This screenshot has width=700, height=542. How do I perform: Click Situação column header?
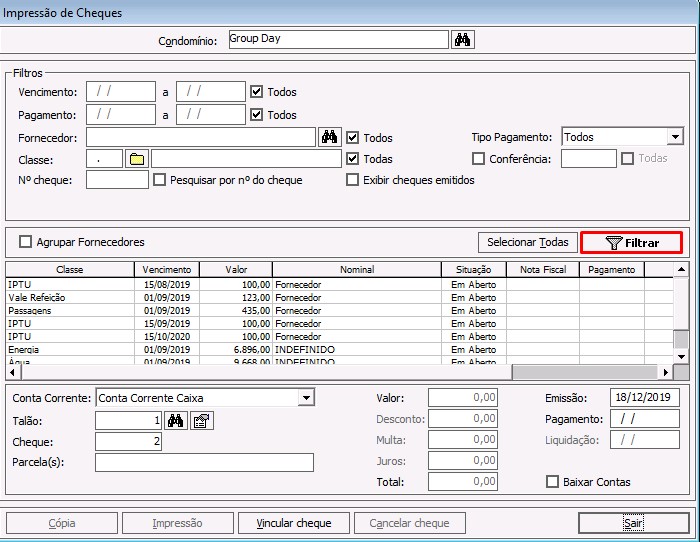[x=474, y=270]
